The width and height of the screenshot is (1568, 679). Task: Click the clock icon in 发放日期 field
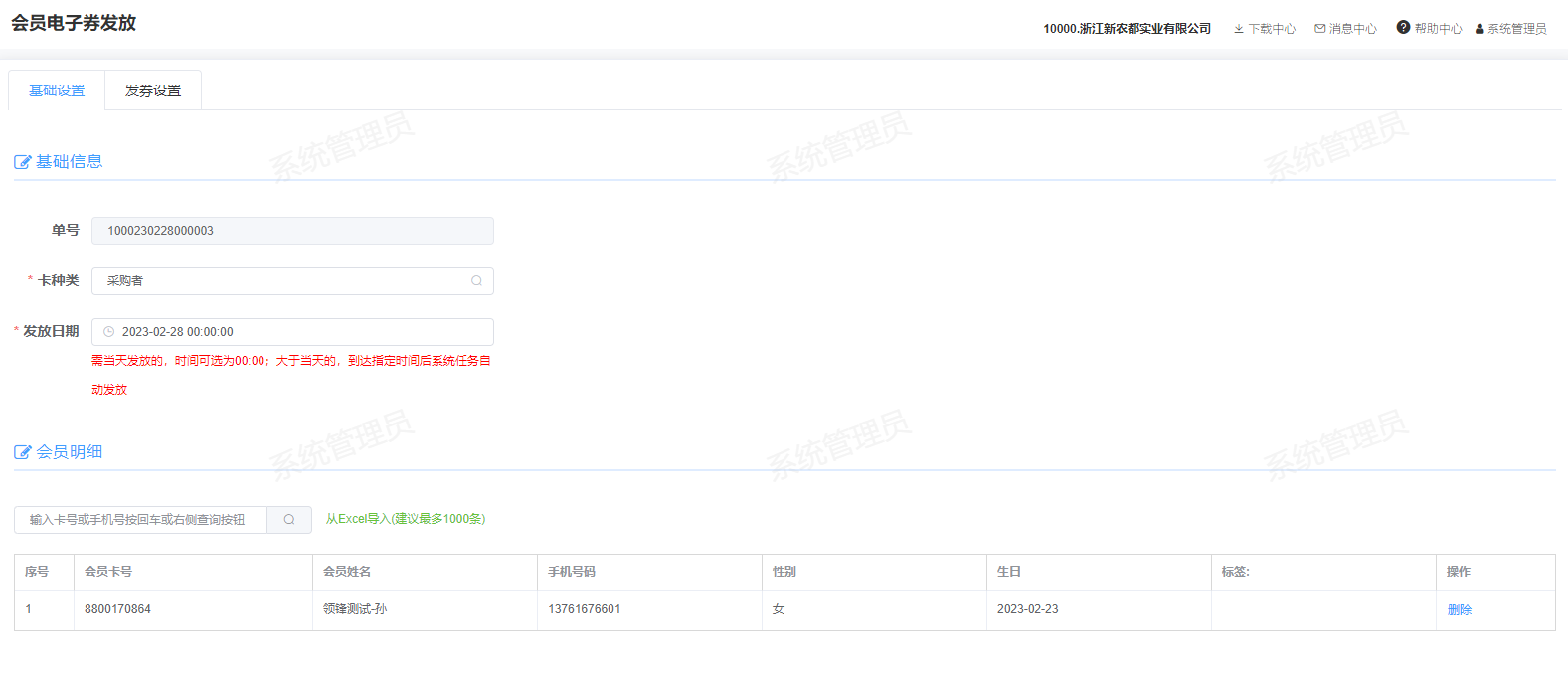point(109,332)
